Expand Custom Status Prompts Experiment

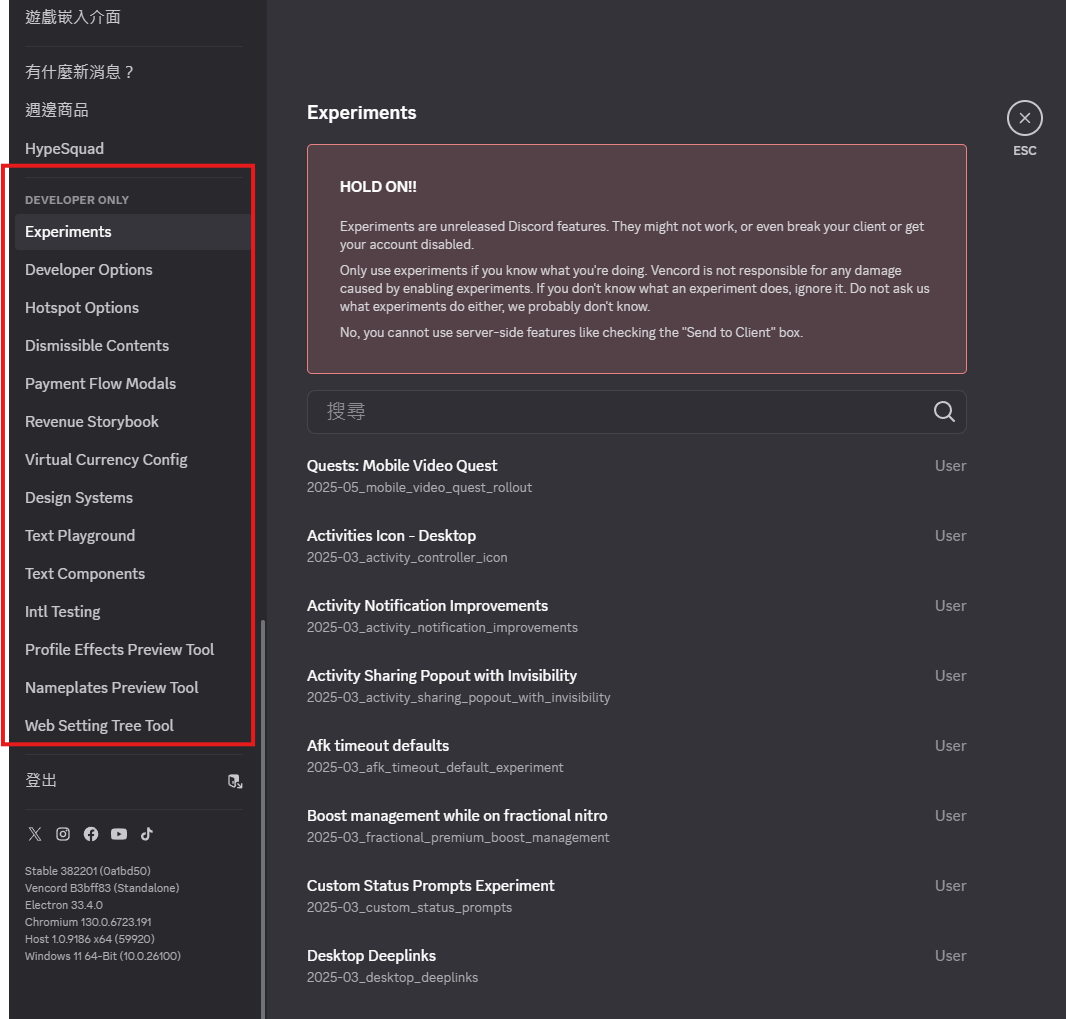(x=636, y=896)
